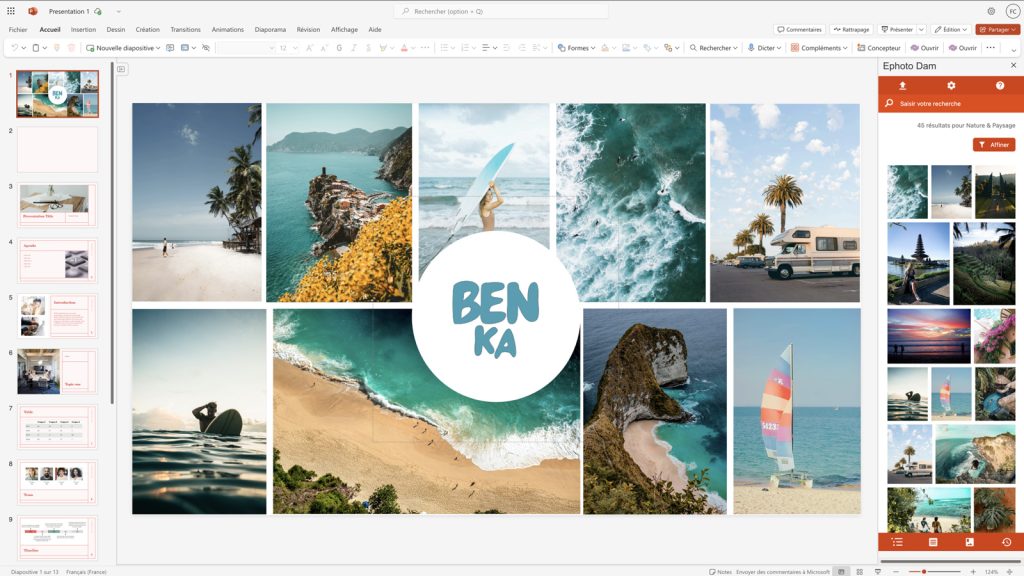Click the Présenter button

(x=897, y=29)
